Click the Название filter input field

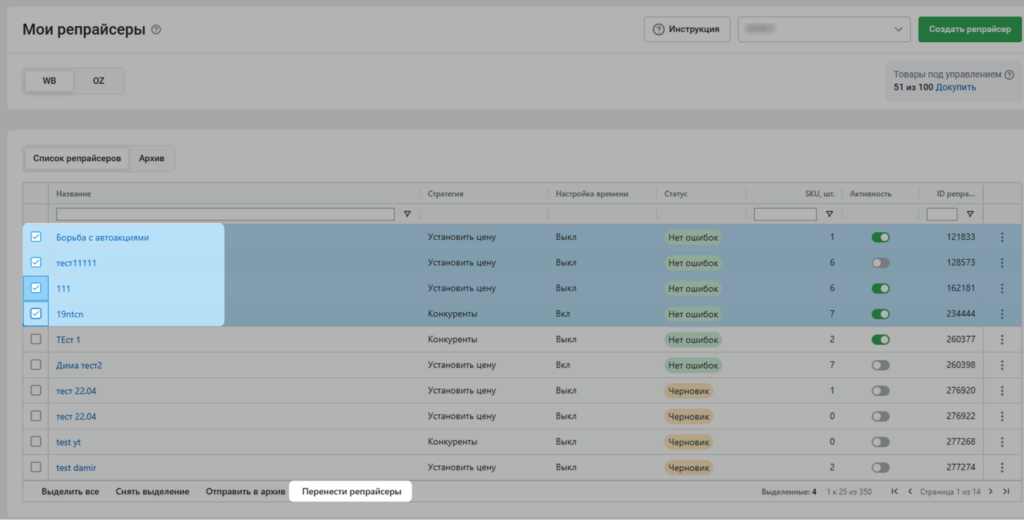tap(225, 214)
